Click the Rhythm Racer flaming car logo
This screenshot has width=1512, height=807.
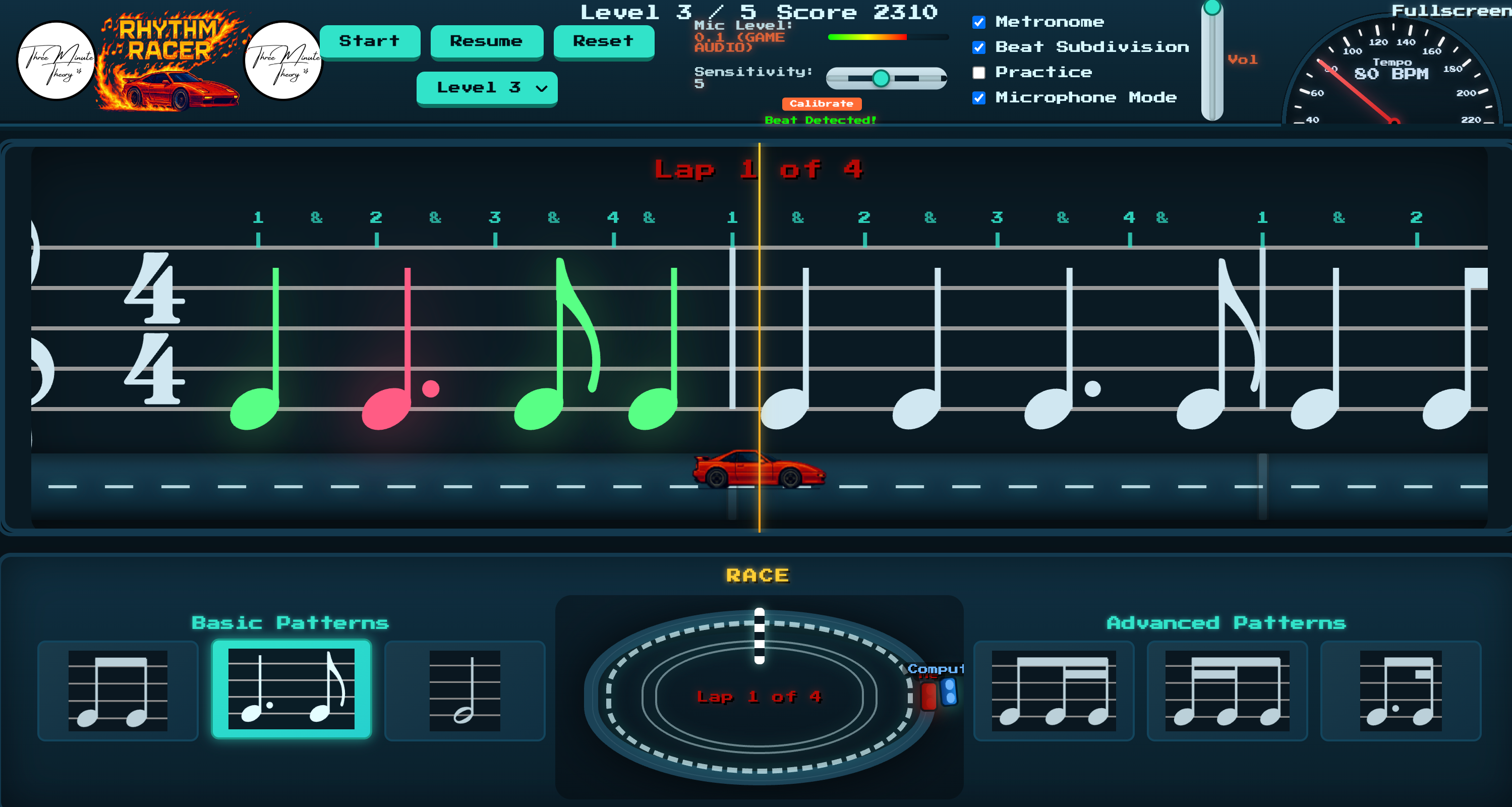pos(170,61)
